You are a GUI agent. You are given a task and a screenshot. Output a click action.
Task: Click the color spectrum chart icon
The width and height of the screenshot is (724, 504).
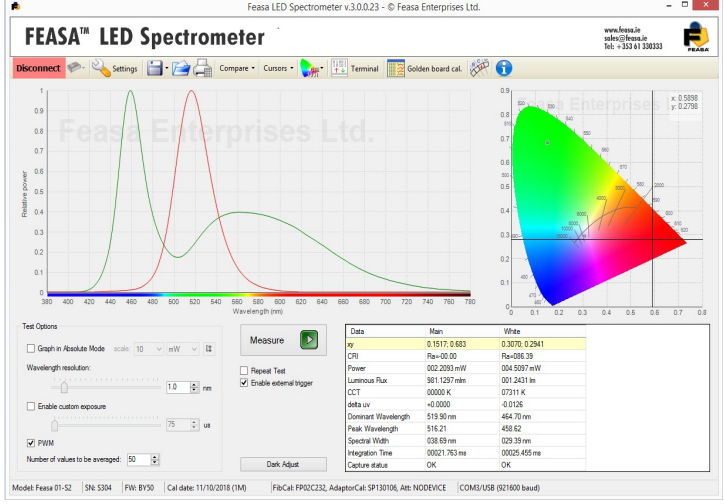point(311,68)
